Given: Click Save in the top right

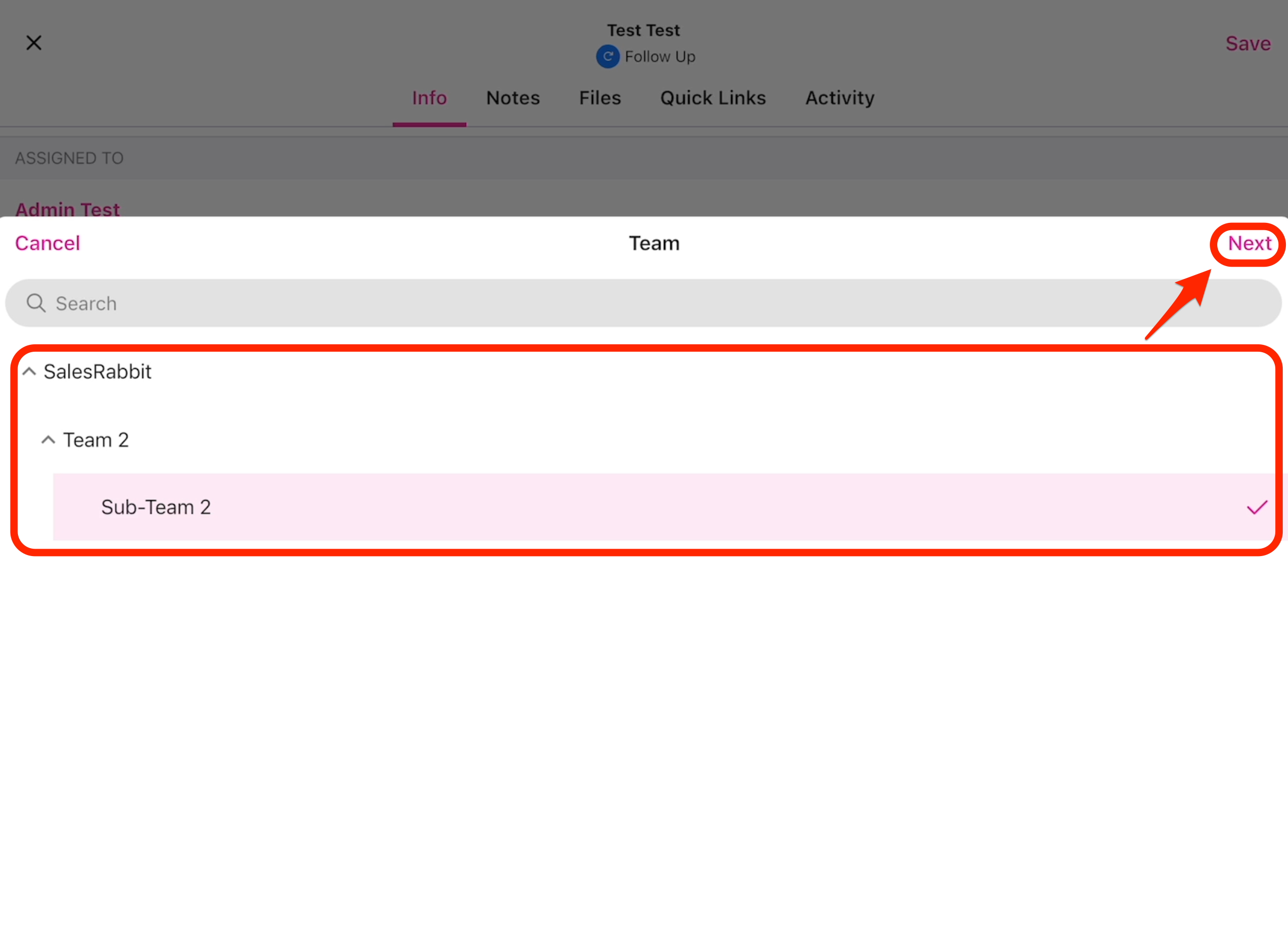Looking at the screenshot, I should click(x=1248, y=43).
